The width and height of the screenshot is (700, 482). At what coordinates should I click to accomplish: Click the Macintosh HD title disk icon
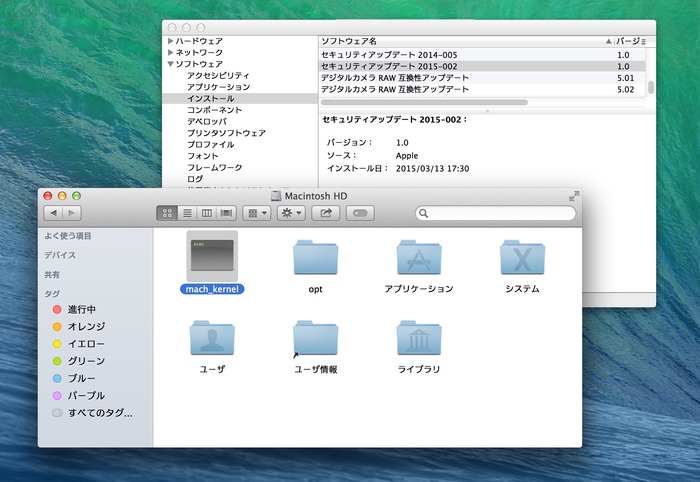pyautogui.click(x=276, y=196)
